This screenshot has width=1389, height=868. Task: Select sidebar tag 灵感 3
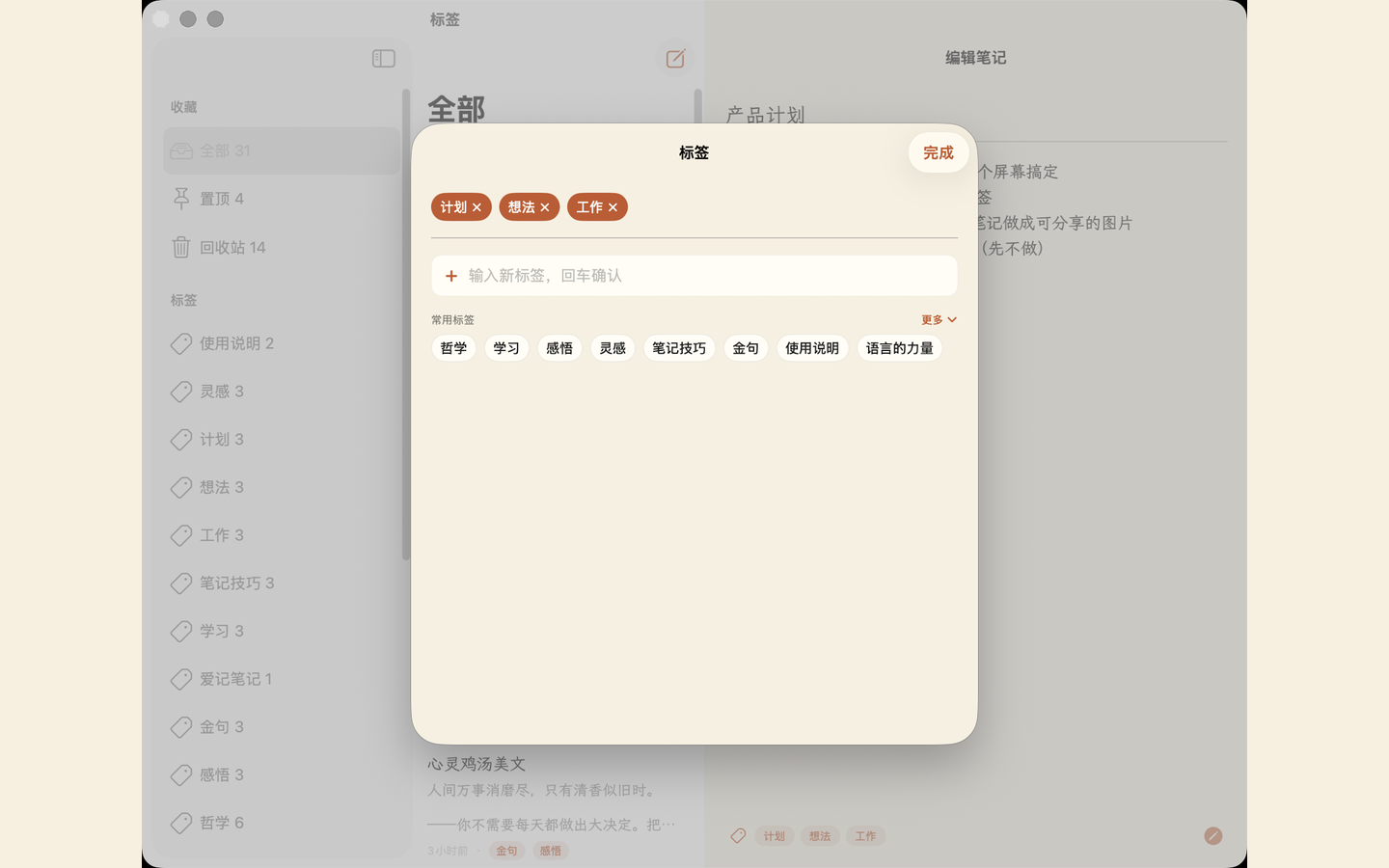click(x=282, y=392)
